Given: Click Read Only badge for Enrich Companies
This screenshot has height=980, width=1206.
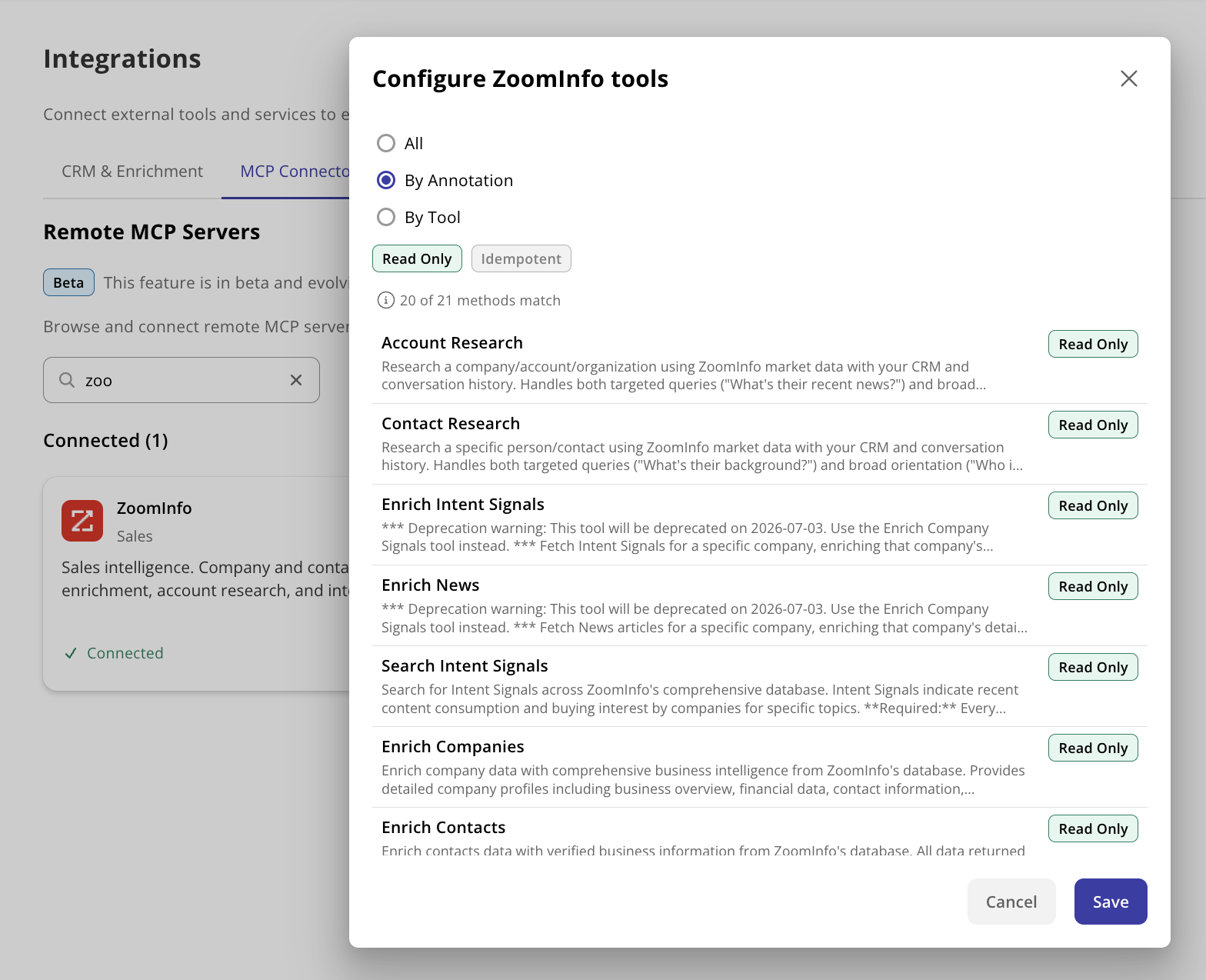Looking at the screenshot, I should pyautogui.click(x=1093, y=748).
